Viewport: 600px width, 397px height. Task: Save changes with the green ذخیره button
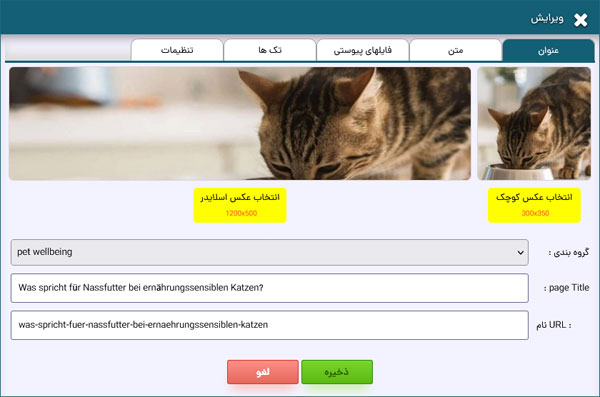pyautogui.click(x=337, y=372)
